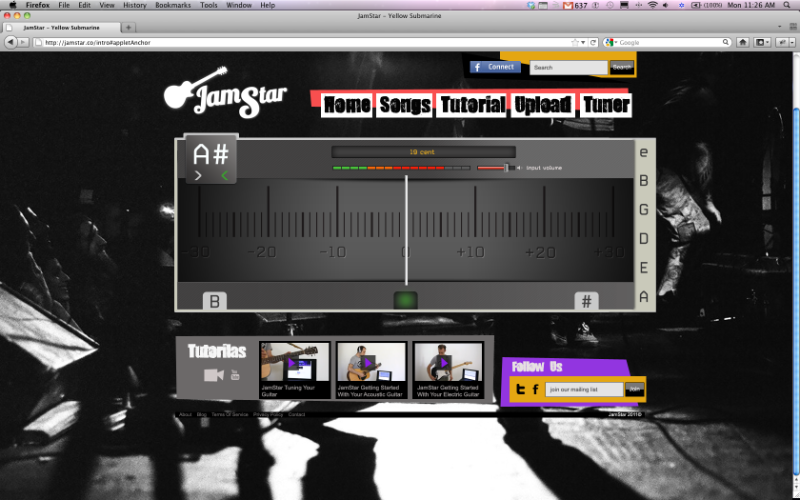Click the JamStar site search field

(568, 67)
